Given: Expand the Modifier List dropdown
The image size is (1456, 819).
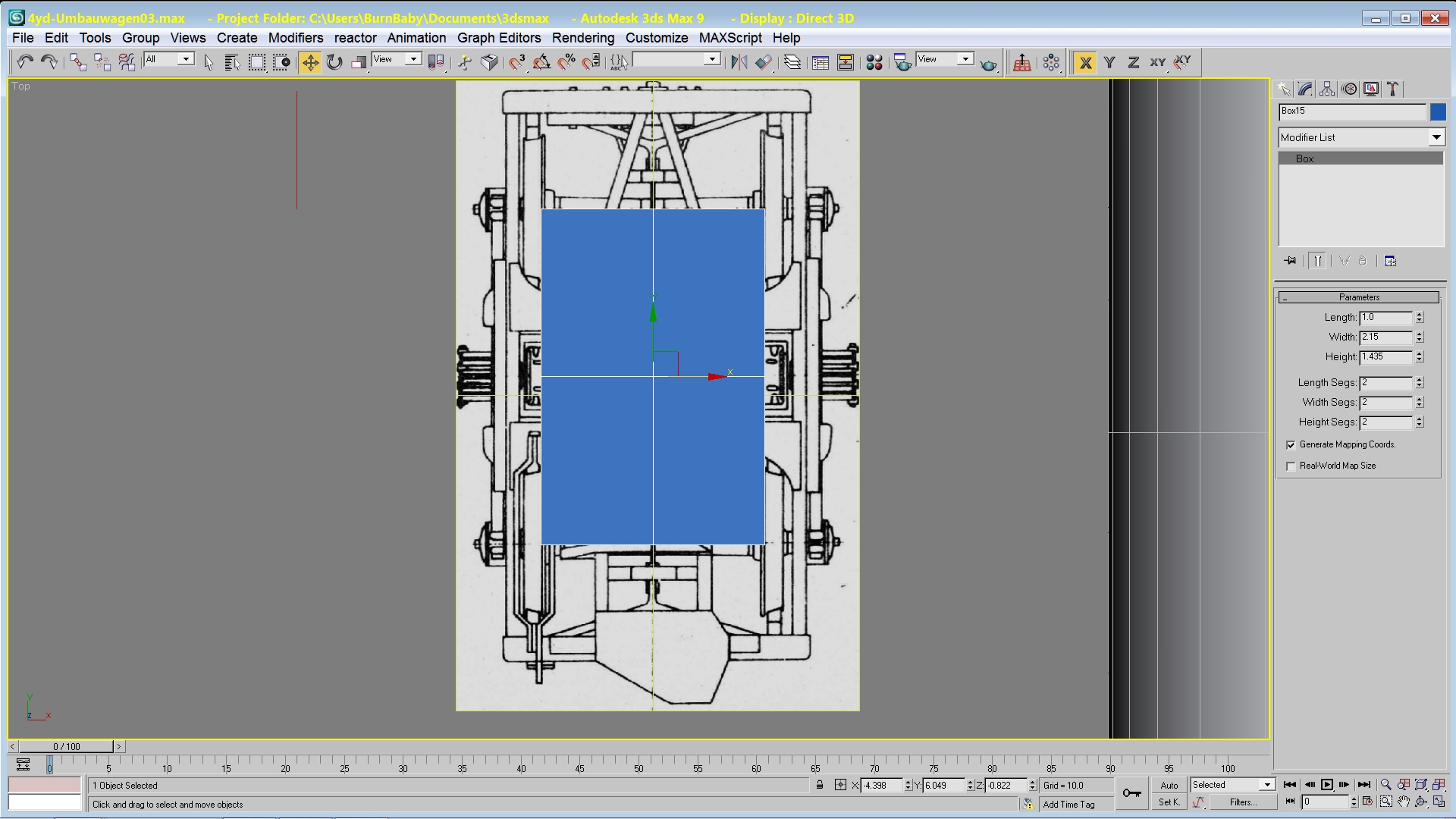Looking at the screenshot, I should tap(1436, 137).
